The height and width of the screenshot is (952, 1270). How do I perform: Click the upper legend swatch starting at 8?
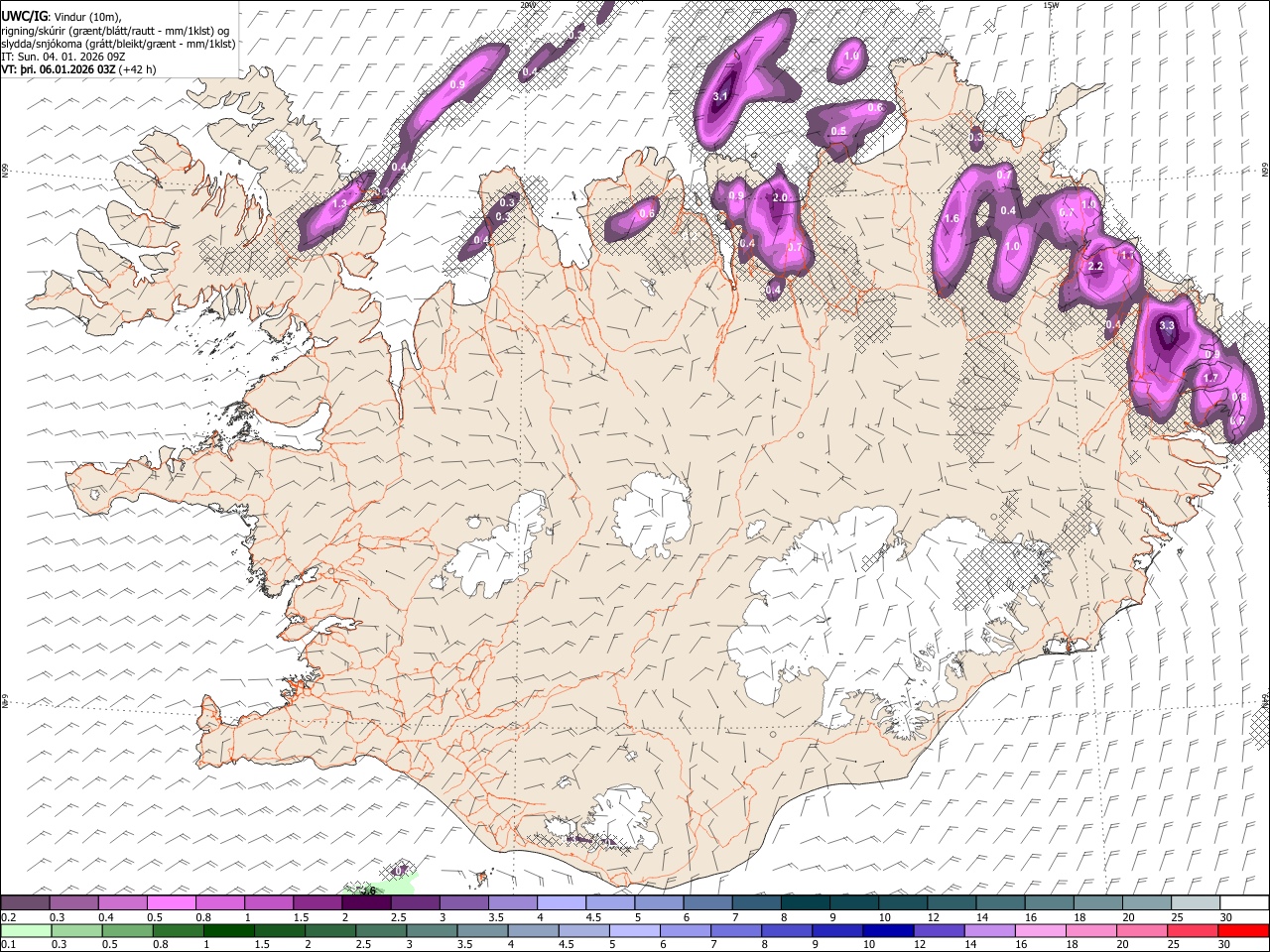805,902
